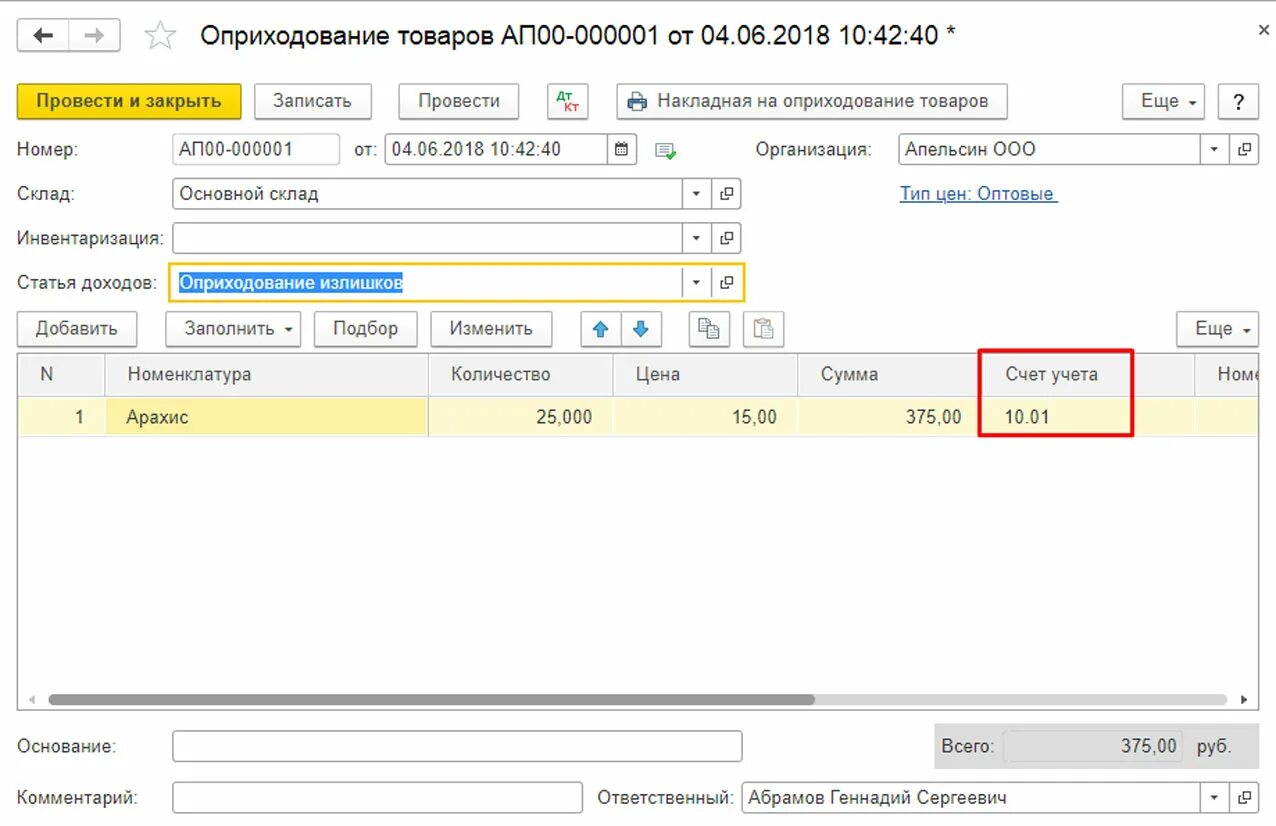1276x826 pixels.
Task: Expand the Ответственный dropdown list
Action: pyautogui.click(x=1215, y=798)
